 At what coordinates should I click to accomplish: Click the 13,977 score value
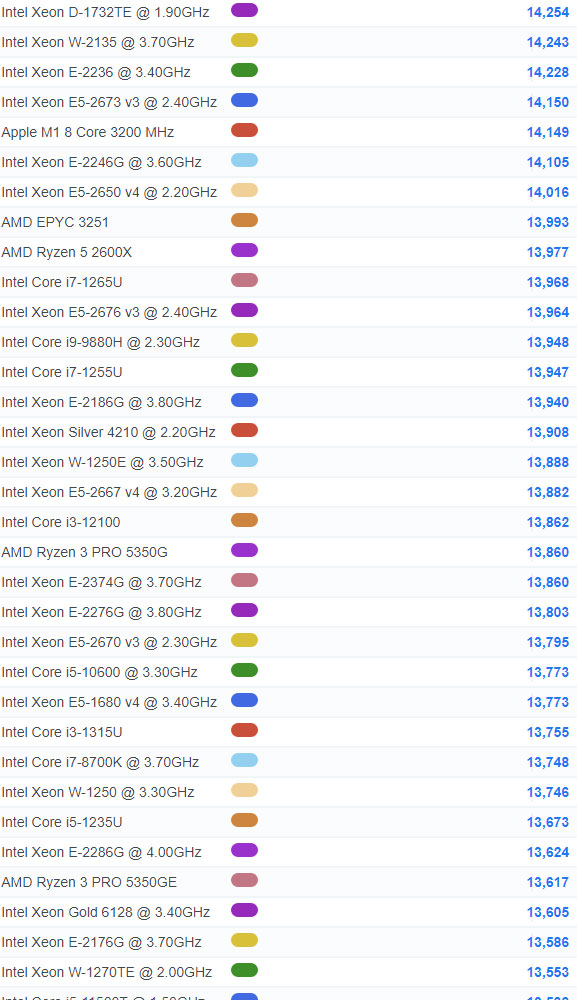pos(548,252)
